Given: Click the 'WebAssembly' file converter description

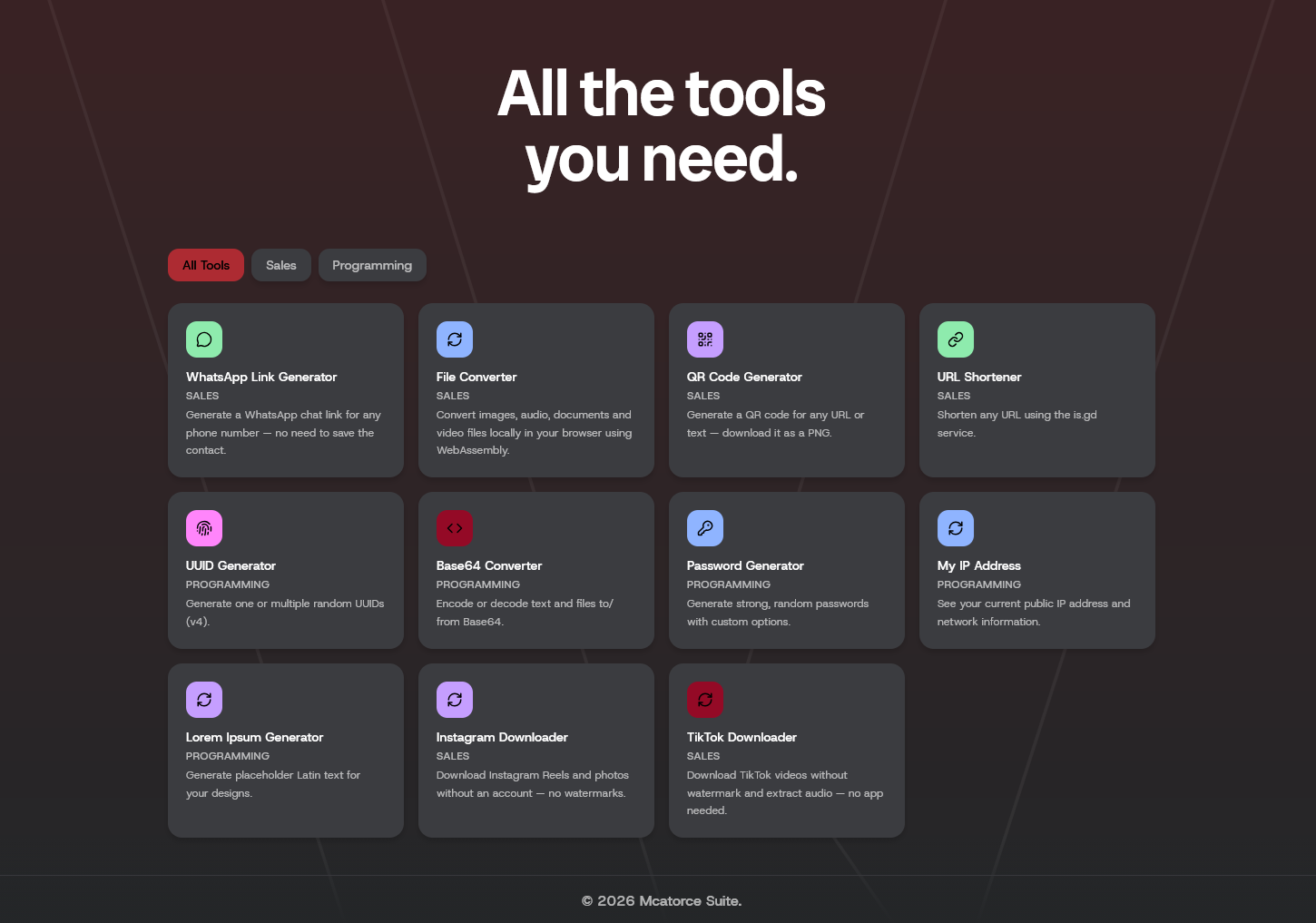Looking at the screenshot, I should pyautogui.click(x=534, y=433).
